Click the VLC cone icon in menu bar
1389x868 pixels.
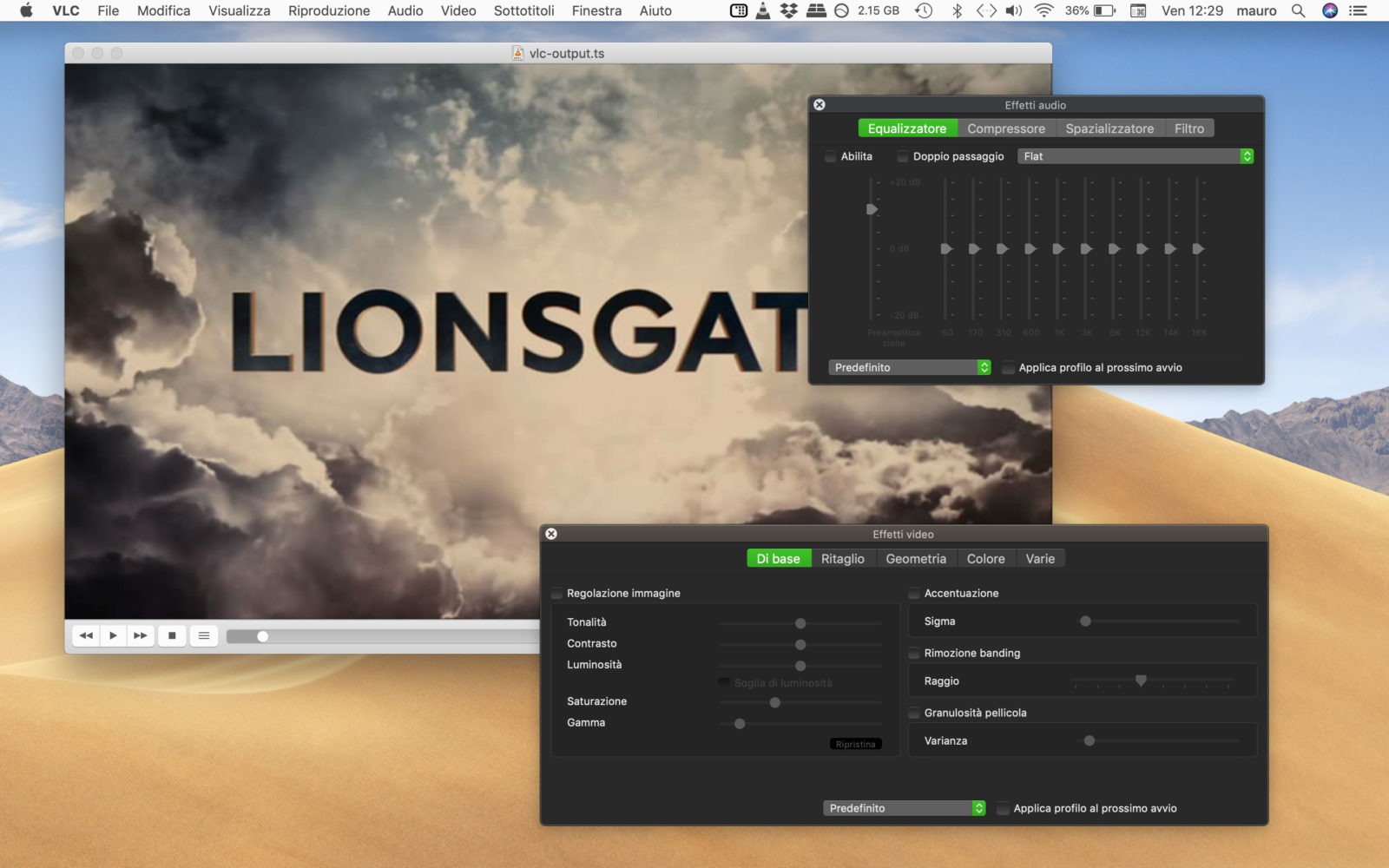[x=762, y=10]
